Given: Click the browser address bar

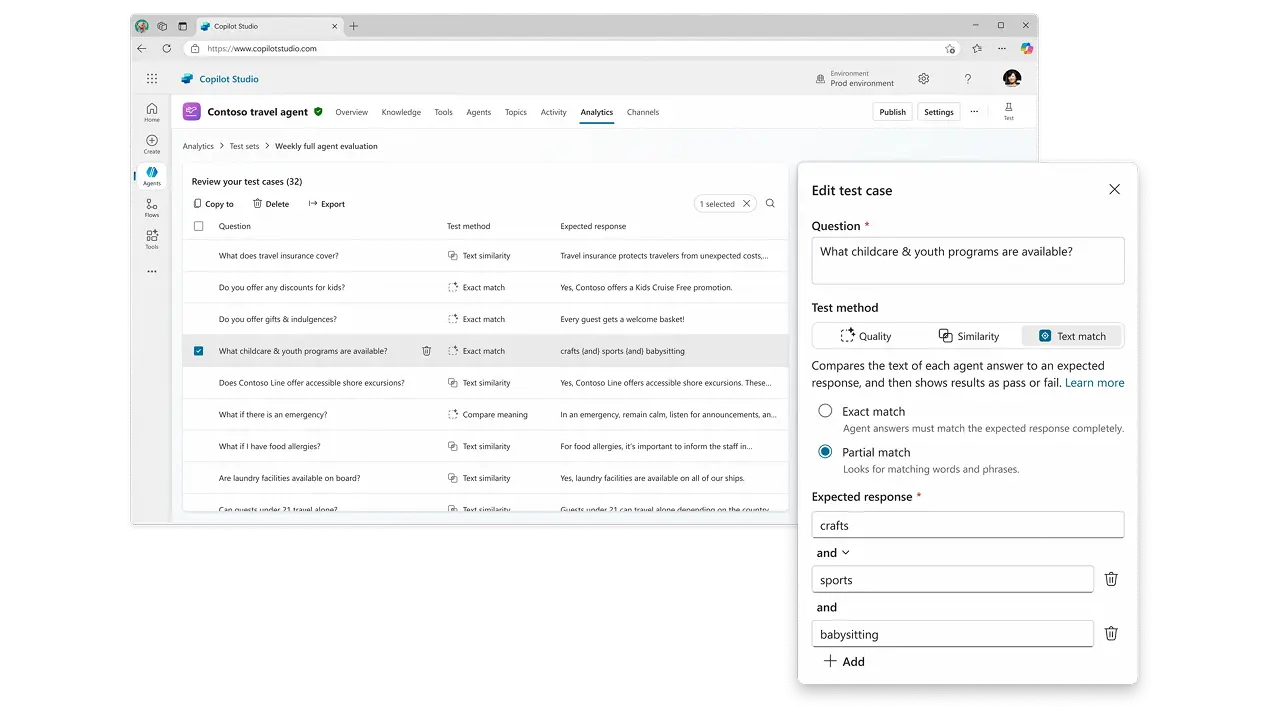Looking at the screenshot, I should tap(570, 48).
